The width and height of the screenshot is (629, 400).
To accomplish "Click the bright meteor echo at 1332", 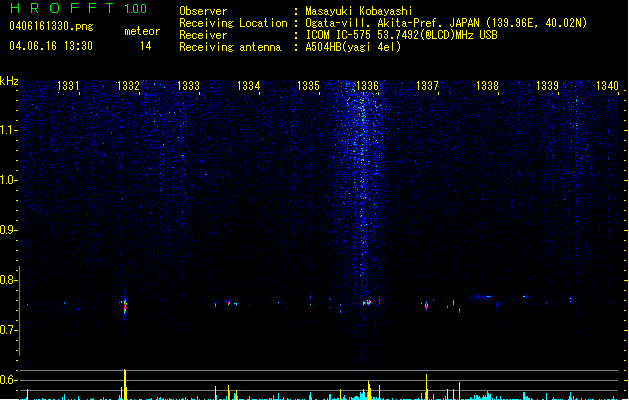I will coord(125,306).
